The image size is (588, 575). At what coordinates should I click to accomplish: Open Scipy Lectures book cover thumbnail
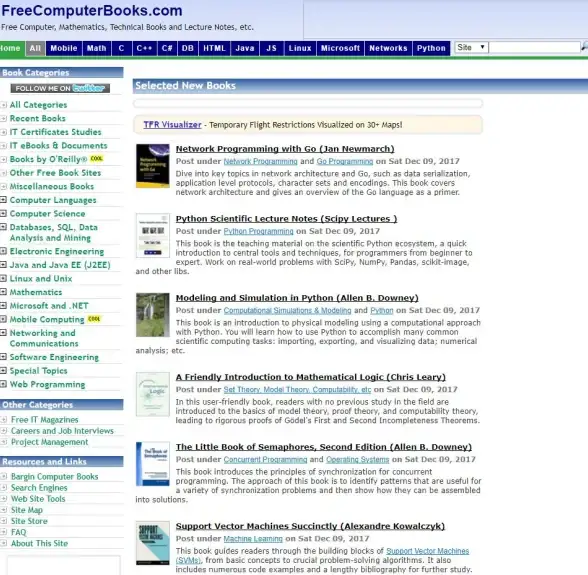[x=153, y=236]
